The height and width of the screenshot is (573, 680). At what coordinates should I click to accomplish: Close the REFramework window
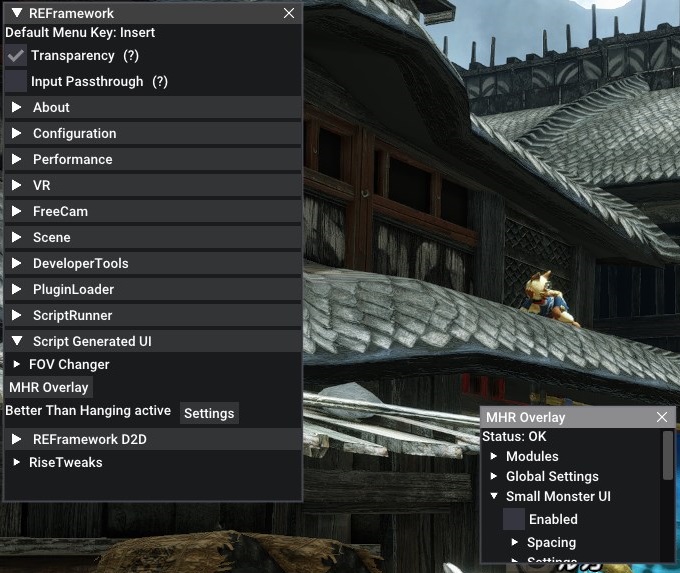point(289,13)
